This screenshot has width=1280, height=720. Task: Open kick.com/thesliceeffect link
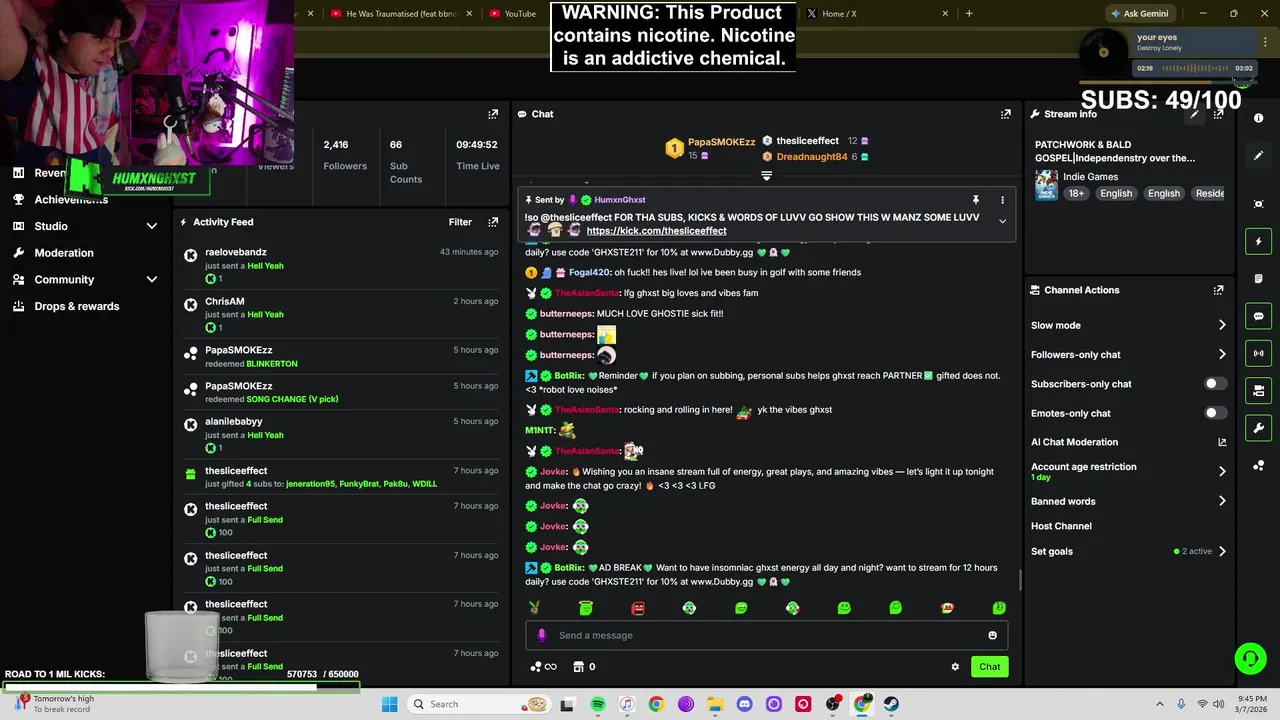point(656,231)
